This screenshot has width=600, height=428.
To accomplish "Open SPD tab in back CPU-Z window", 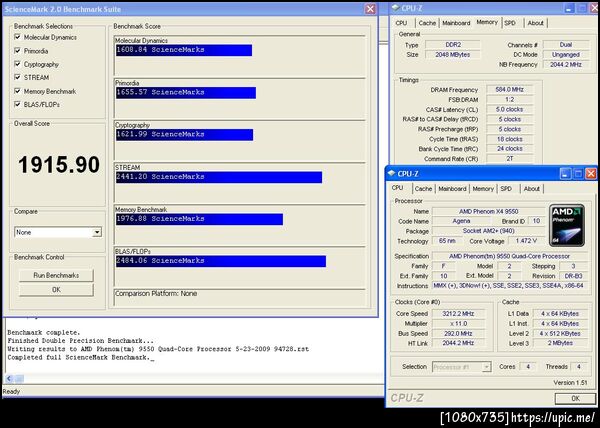I will 510,23.
